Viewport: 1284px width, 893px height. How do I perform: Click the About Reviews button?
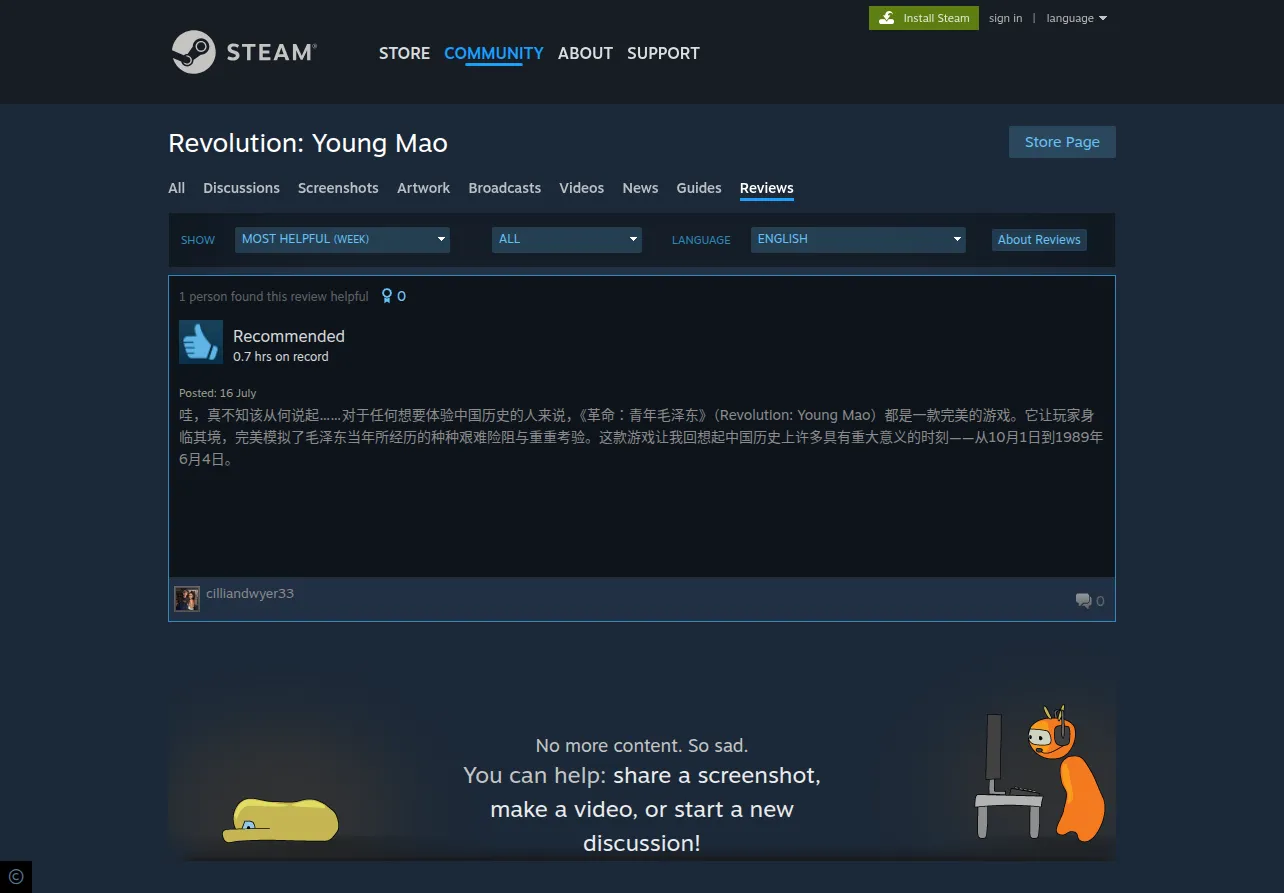coord(1039,240)
